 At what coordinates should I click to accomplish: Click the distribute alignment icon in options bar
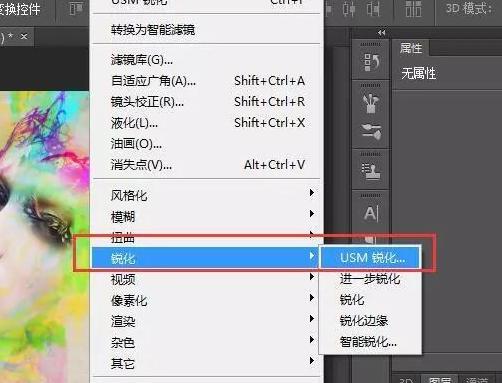coord(413,9)
